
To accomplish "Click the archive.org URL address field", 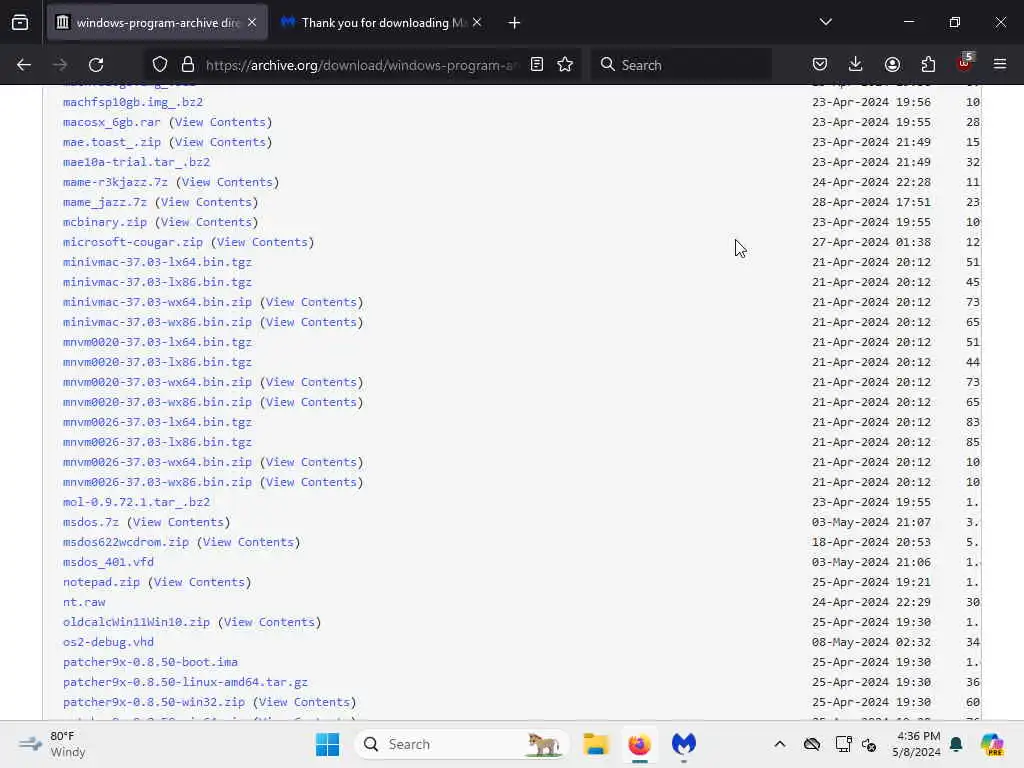I will (x=361, y=65).
